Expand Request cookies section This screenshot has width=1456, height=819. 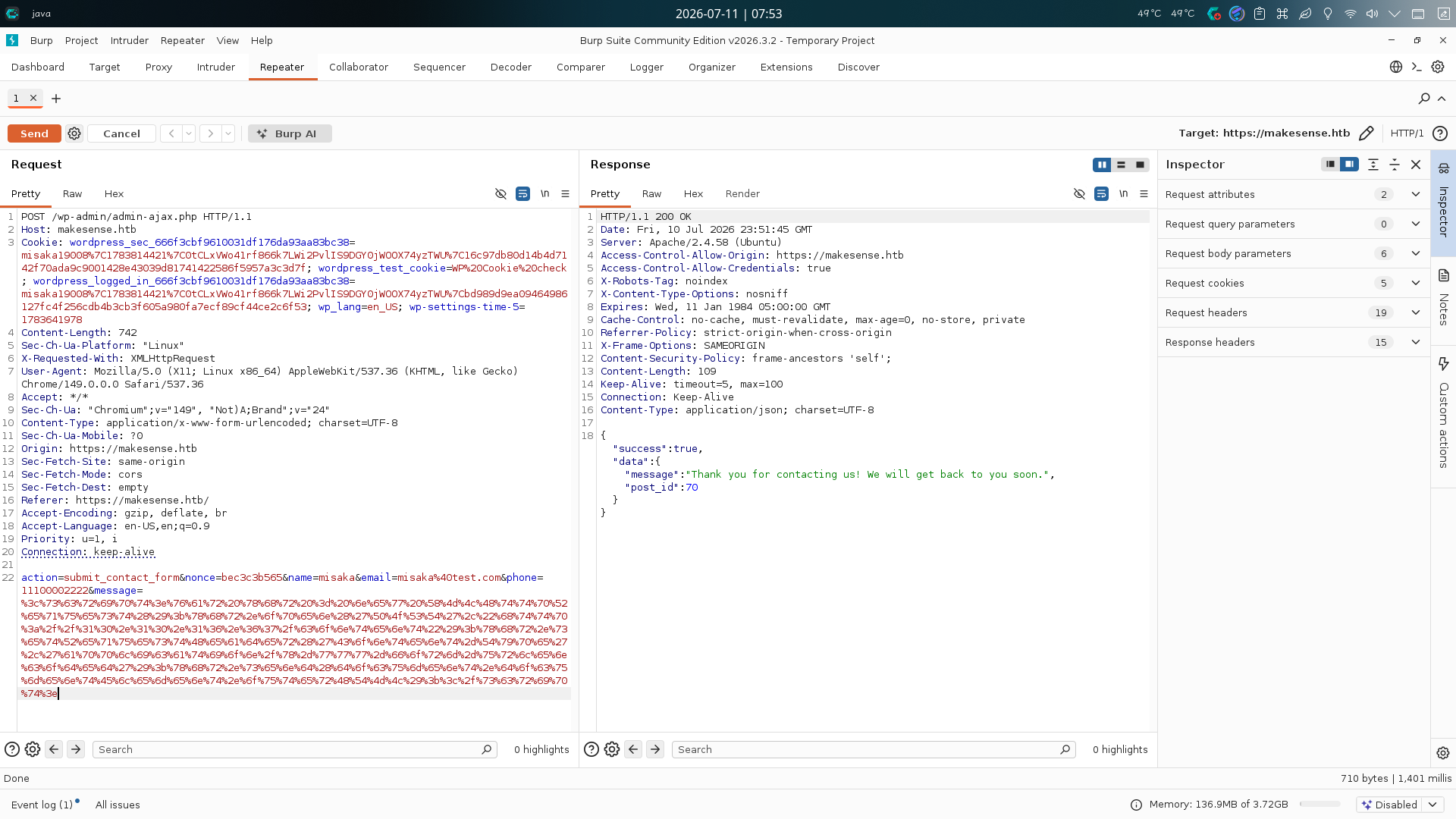pyautogui.click(x=1294, y=283)
